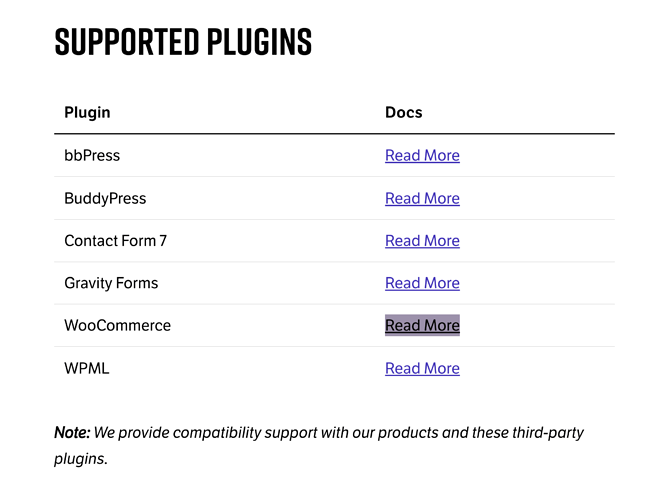Viewport: 650px width, 500px height.
Task: Open Gravity Forms Read More docs link
Action: click(422, 283)
